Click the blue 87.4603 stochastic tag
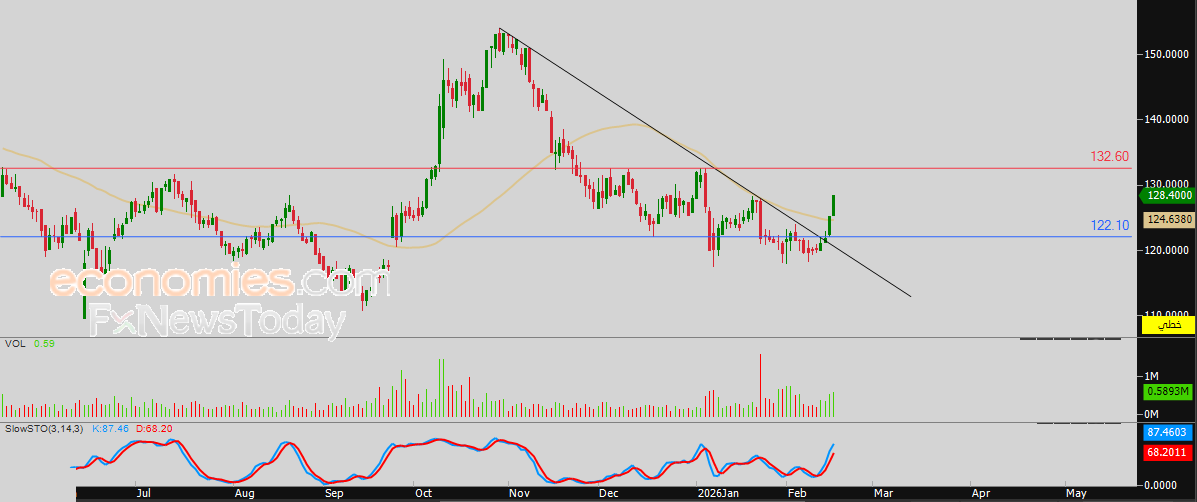Screen dimensions: 1197x502 coord(1167,433)
